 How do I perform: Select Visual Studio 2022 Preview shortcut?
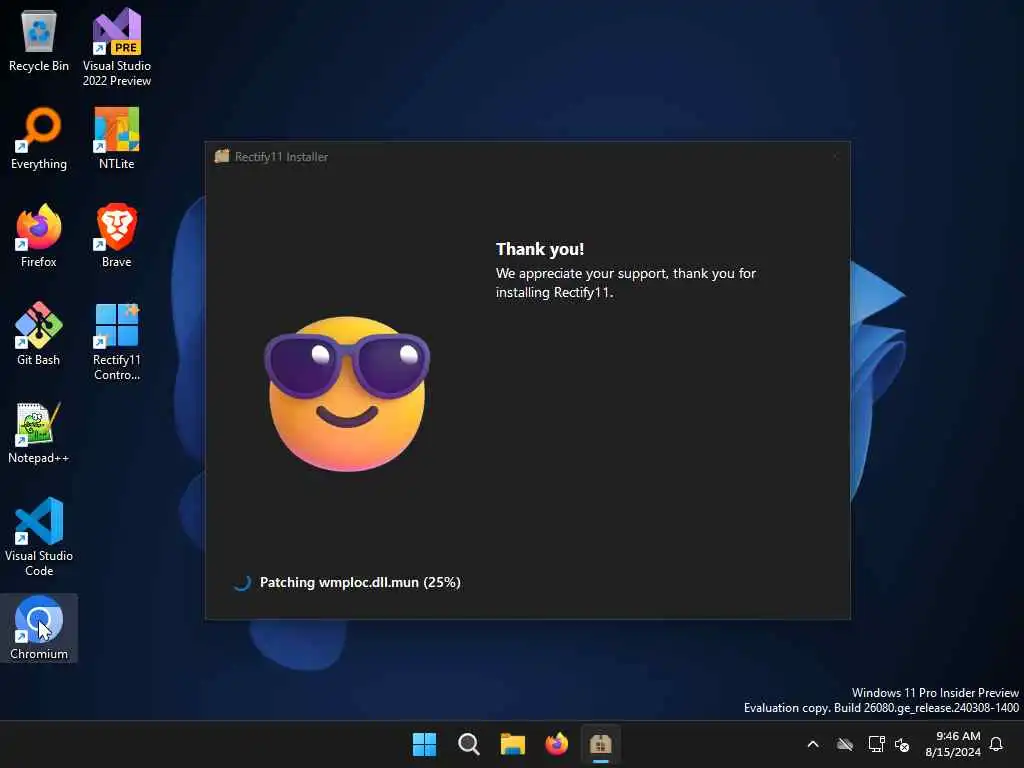[117, 47]
